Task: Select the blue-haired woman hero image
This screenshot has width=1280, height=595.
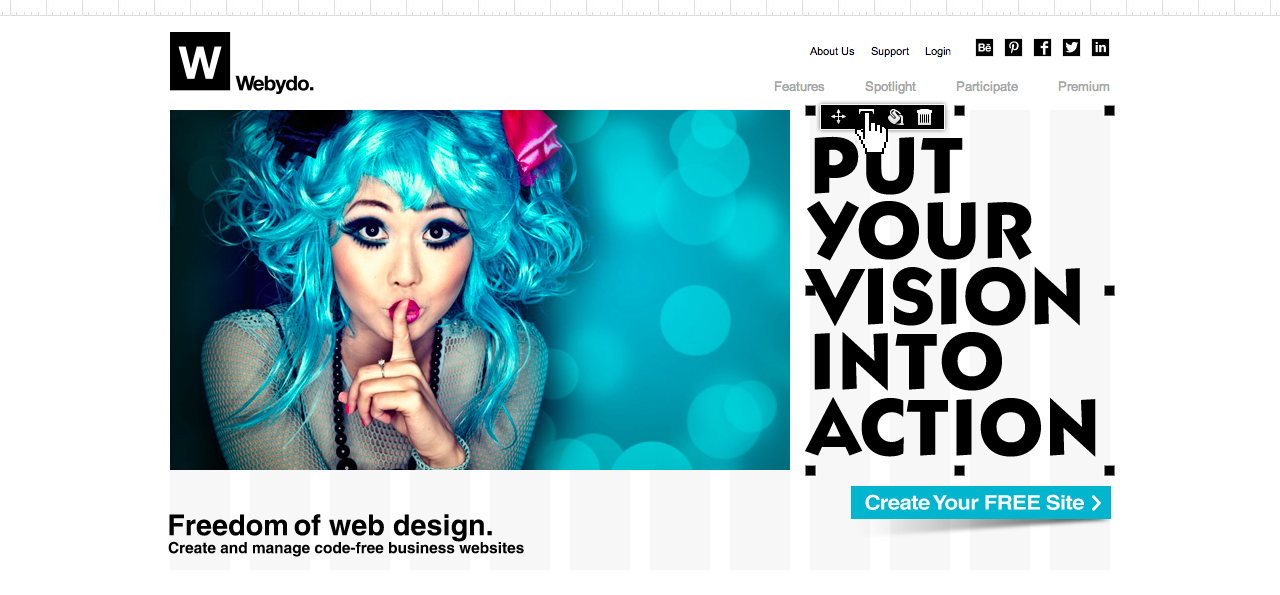Action: click(480, 290)
